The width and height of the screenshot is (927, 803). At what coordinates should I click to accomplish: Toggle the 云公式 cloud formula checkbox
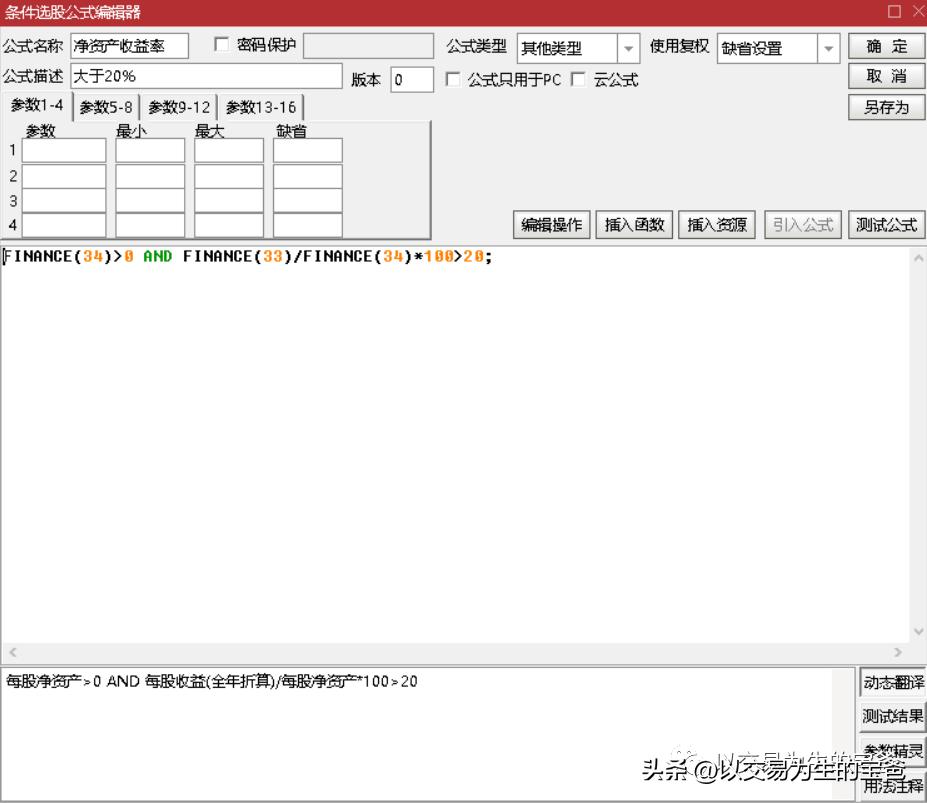(579, 79)
